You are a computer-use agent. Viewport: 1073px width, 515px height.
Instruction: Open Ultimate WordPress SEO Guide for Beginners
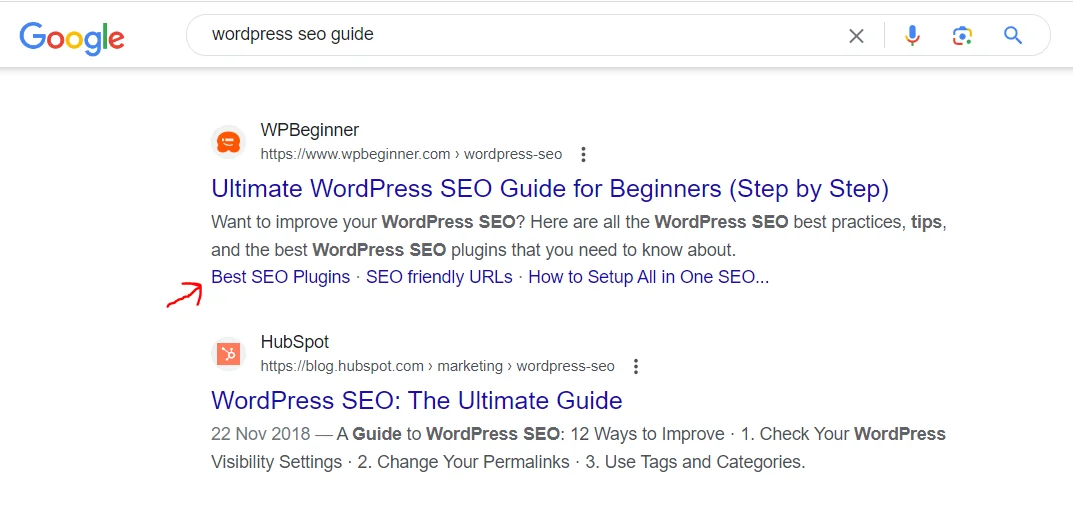(550, 189)
